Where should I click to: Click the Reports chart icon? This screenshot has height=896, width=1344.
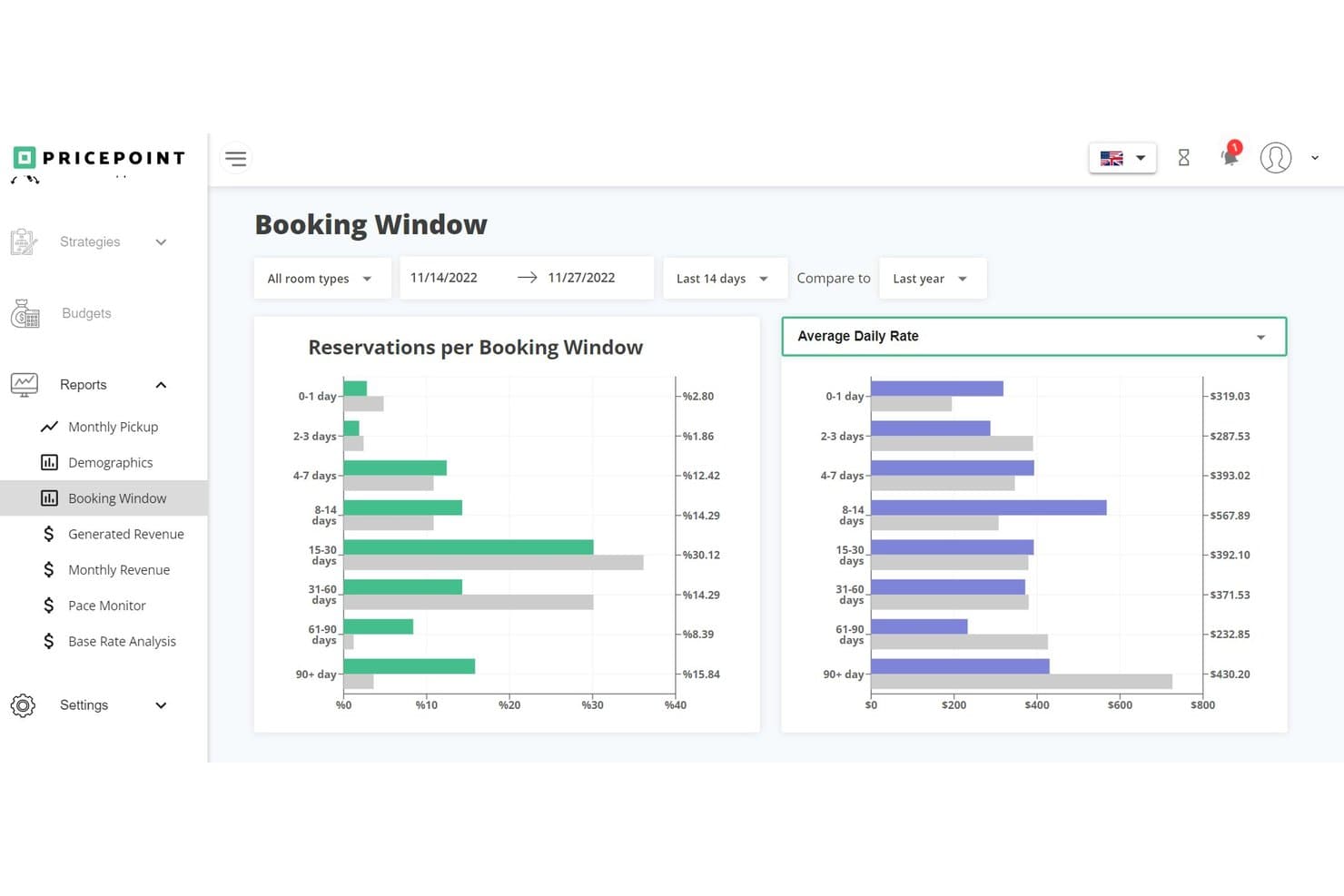click(x=24, y=385)
